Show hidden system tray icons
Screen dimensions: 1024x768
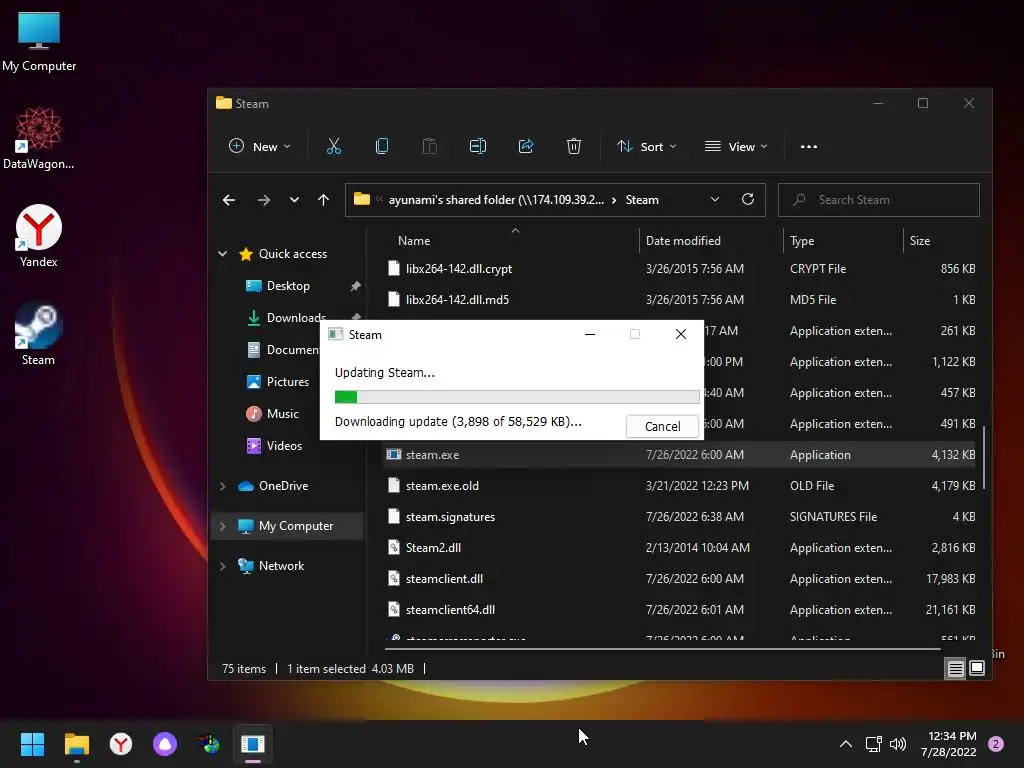coord(845,744)
